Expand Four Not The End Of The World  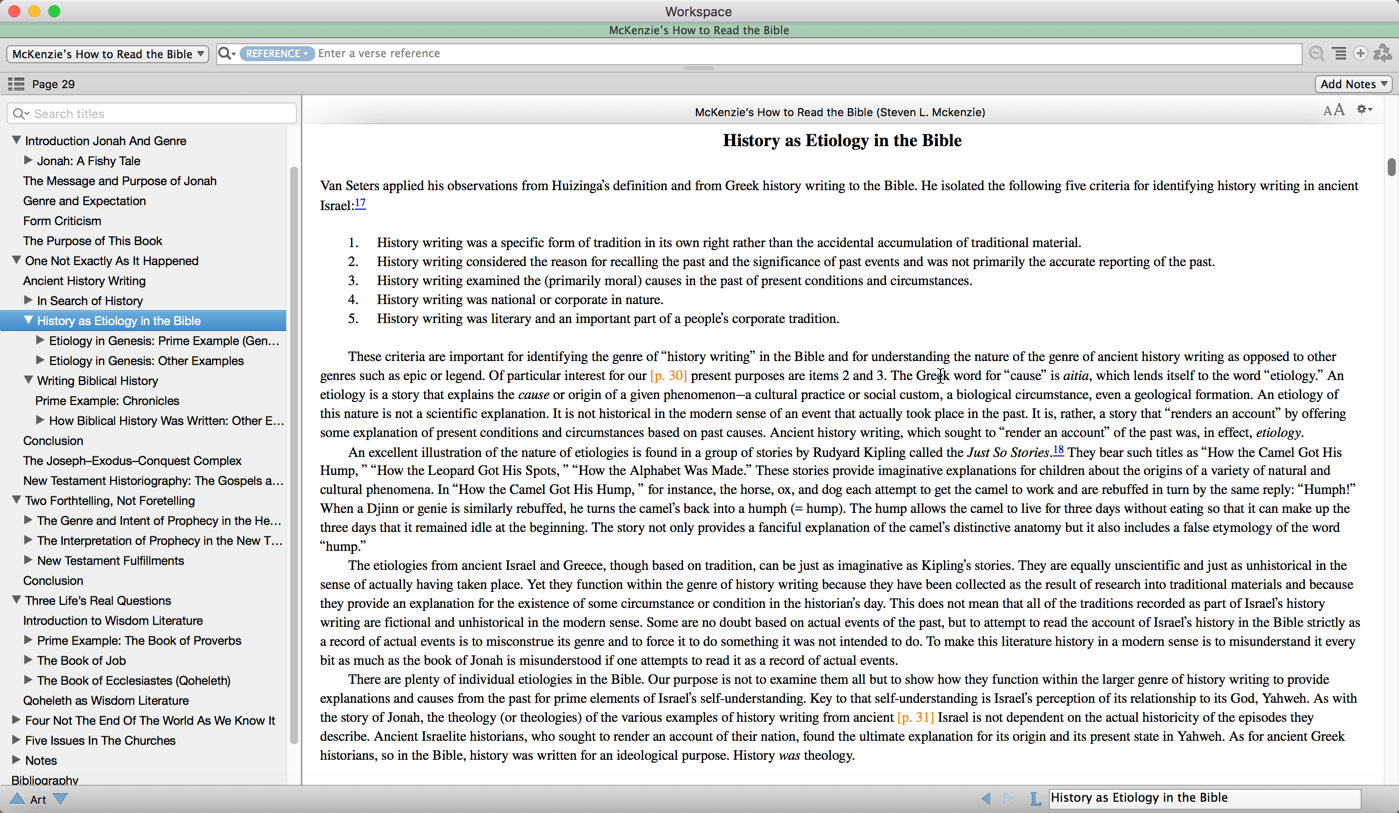tap(16, 720)
